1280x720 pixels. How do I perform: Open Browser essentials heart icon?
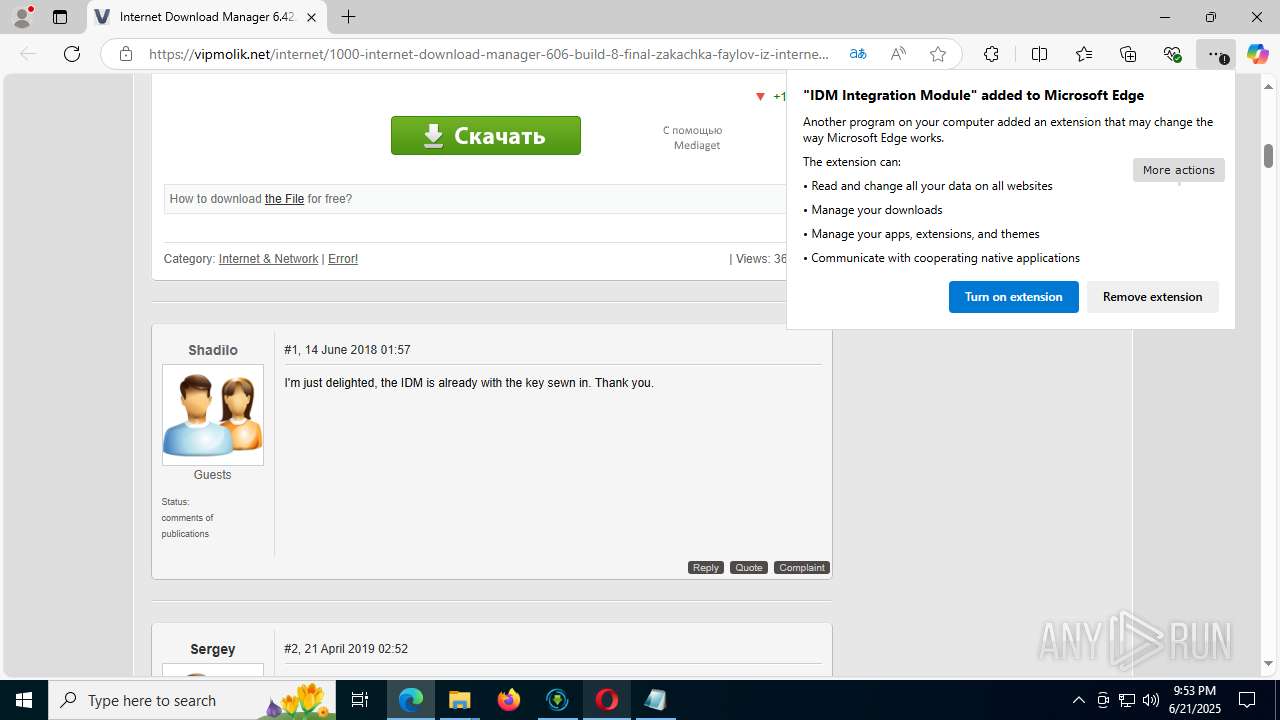1172,54
